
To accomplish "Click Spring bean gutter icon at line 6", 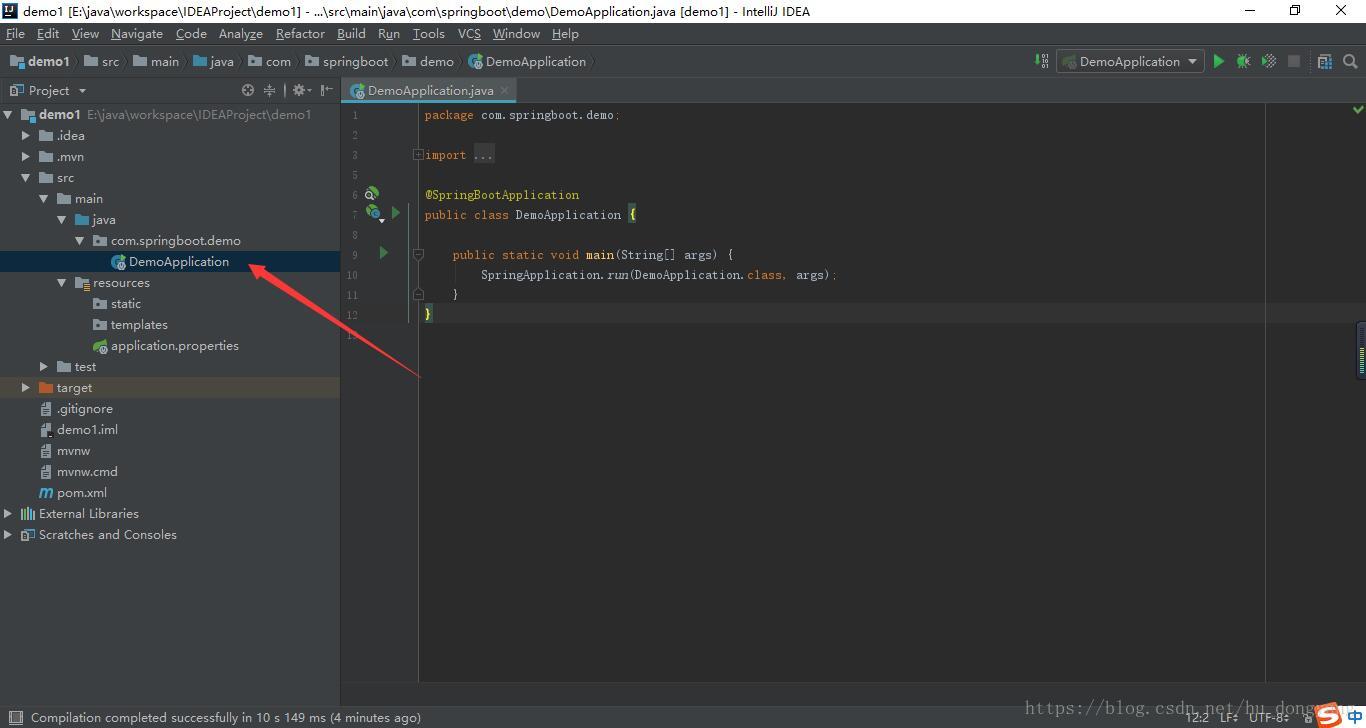I will point(371,194).
